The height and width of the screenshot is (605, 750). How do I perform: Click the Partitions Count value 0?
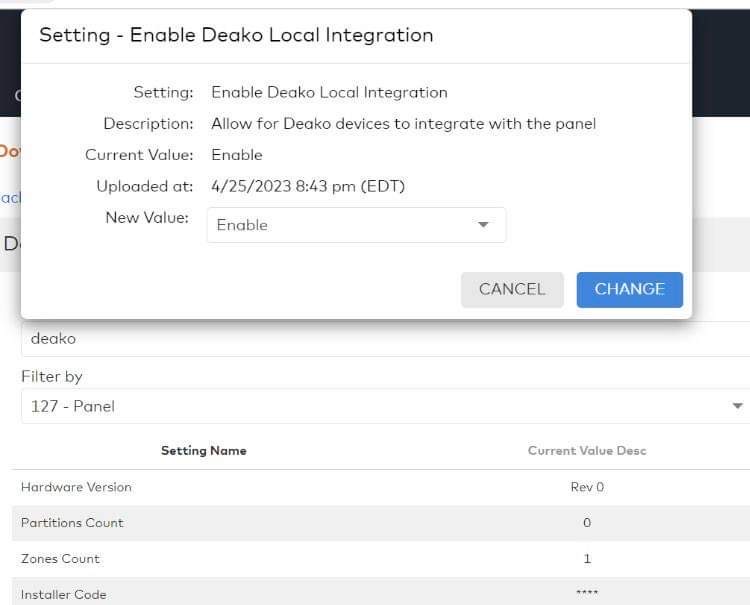[587, 523]
